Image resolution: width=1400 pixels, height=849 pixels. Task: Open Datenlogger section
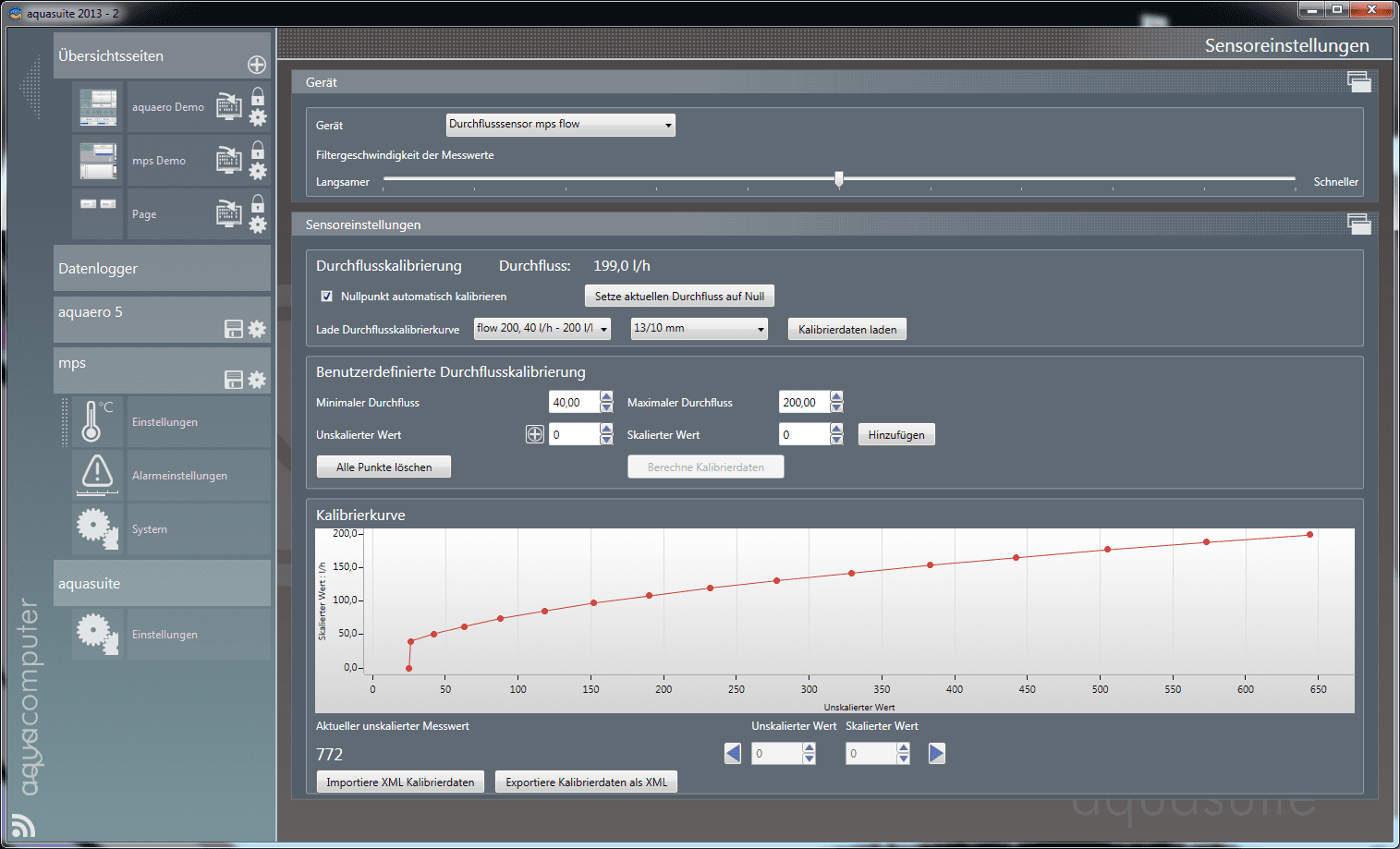click(x=162, y=268)
